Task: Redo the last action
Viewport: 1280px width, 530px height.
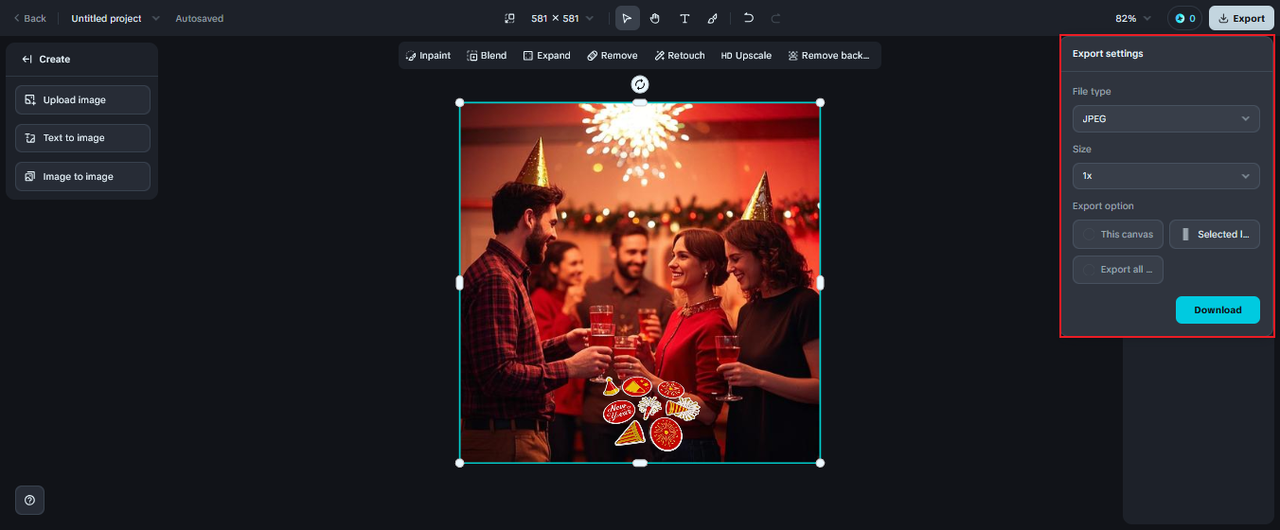Action: coord(776,18)
